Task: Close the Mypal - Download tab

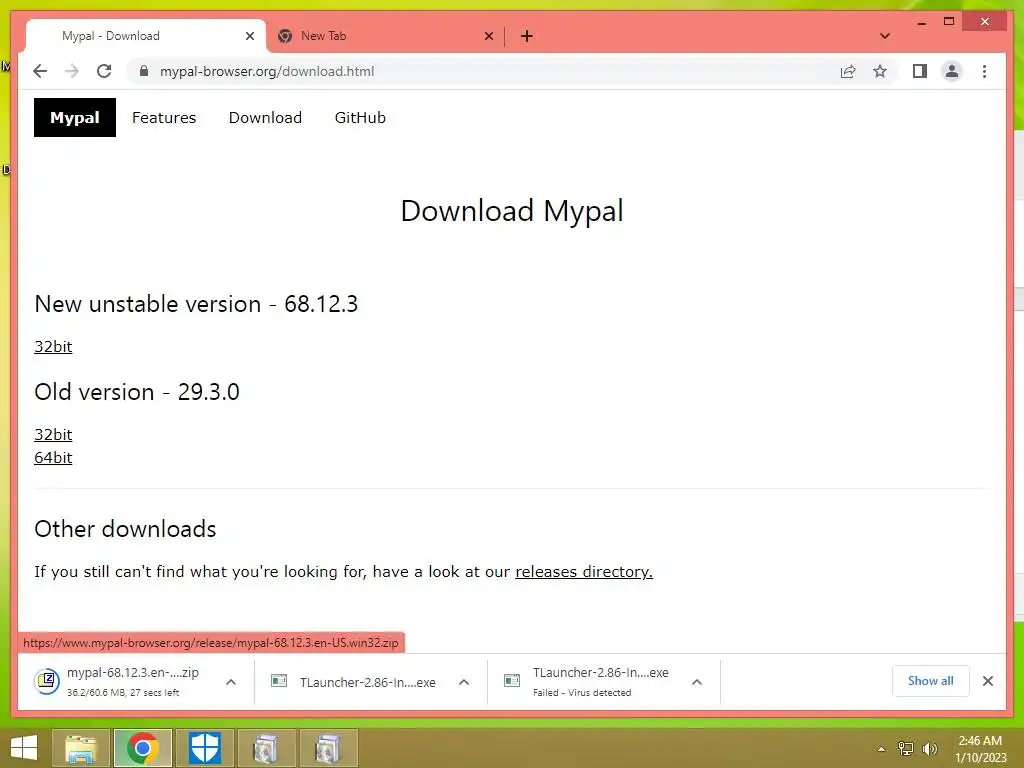Action: coord(249,36)
